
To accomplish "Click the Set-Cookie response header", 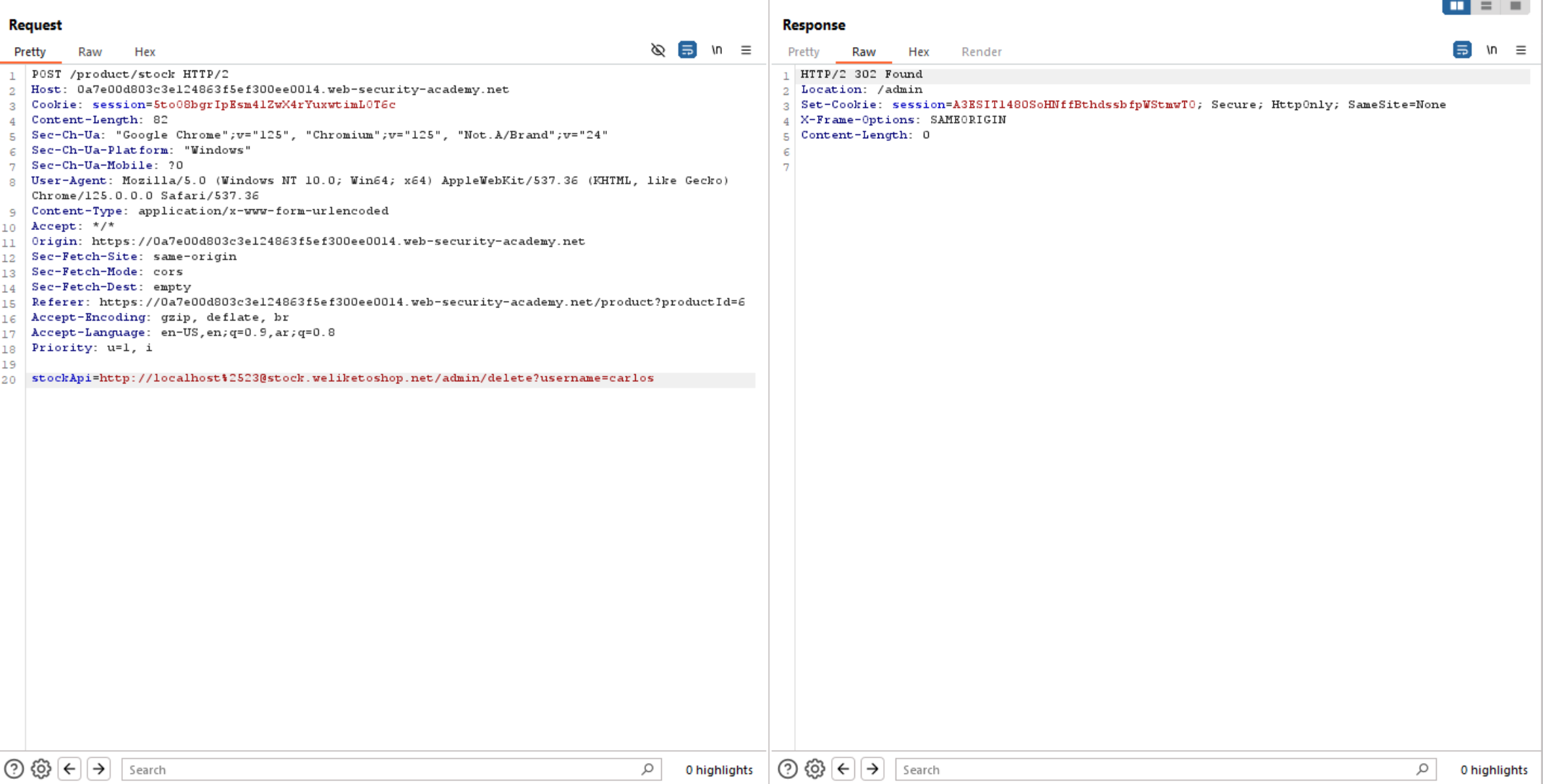I will click(x=1123, y=105).
